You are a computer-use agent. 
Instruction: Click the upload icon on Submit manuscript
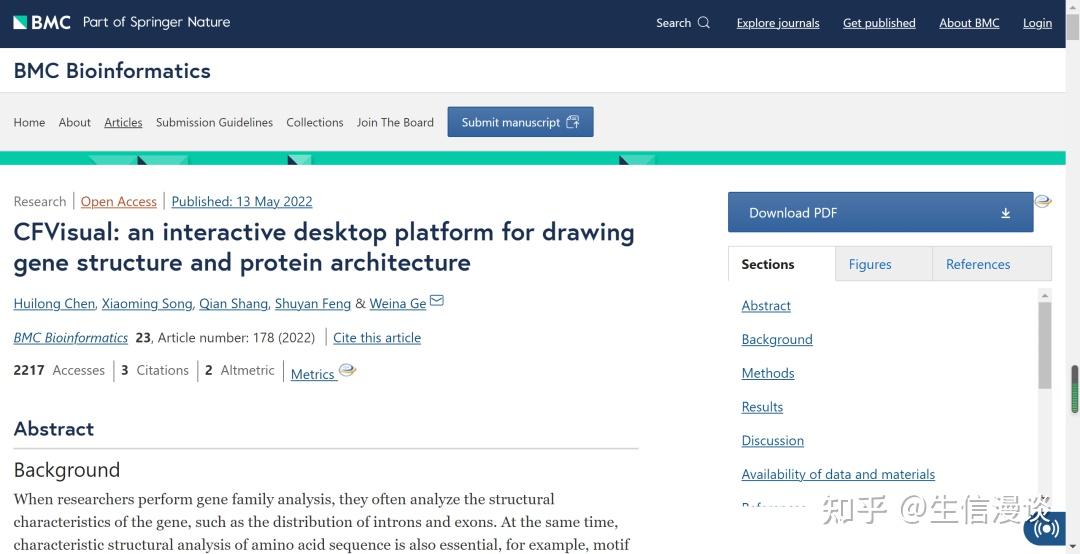coord(572,122)
